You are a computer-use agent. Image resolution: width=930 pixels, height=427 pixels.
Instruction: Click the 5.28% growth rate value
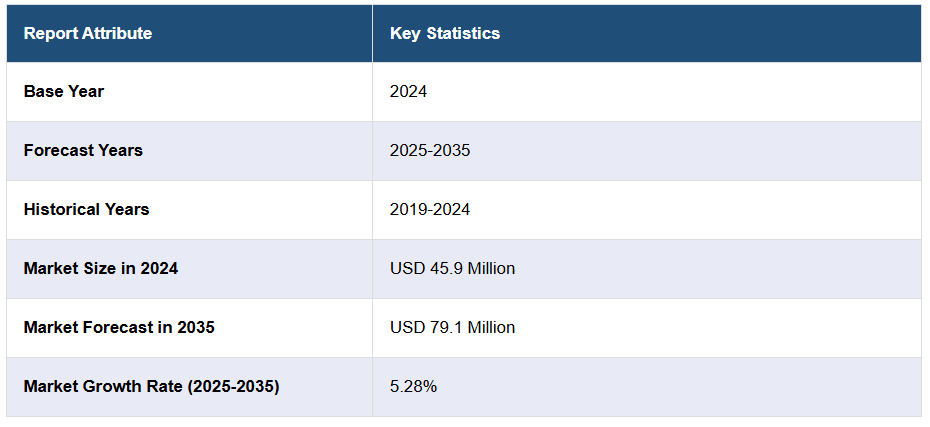[x=413, y=386]
